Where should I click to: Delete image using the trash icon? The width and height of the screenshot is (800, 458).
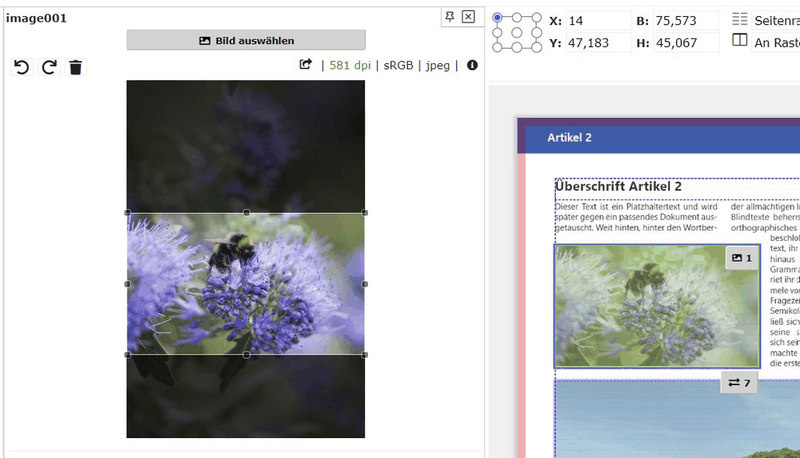[76, 67]
